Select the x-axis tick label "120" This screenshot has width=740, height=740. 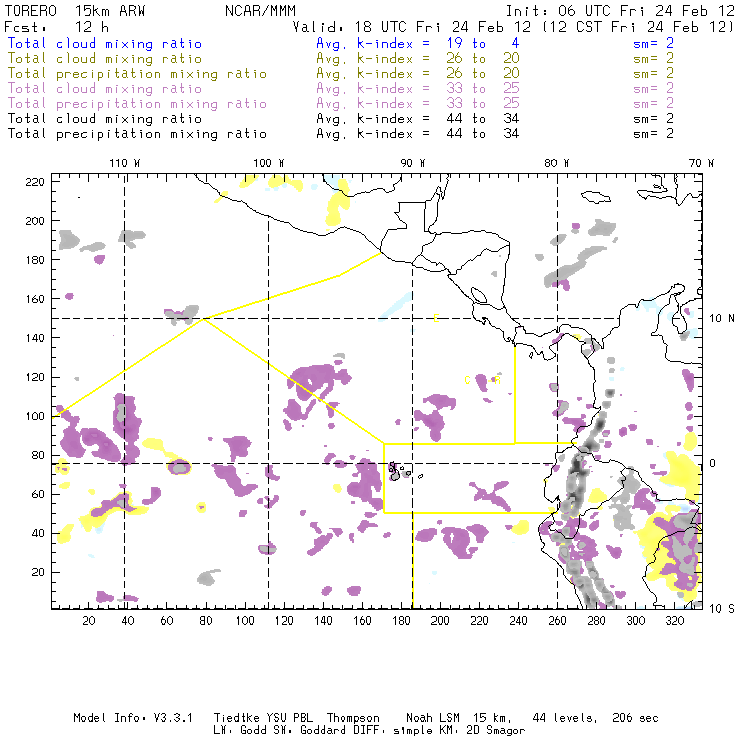pyautogui.click(x=284, y=621)
